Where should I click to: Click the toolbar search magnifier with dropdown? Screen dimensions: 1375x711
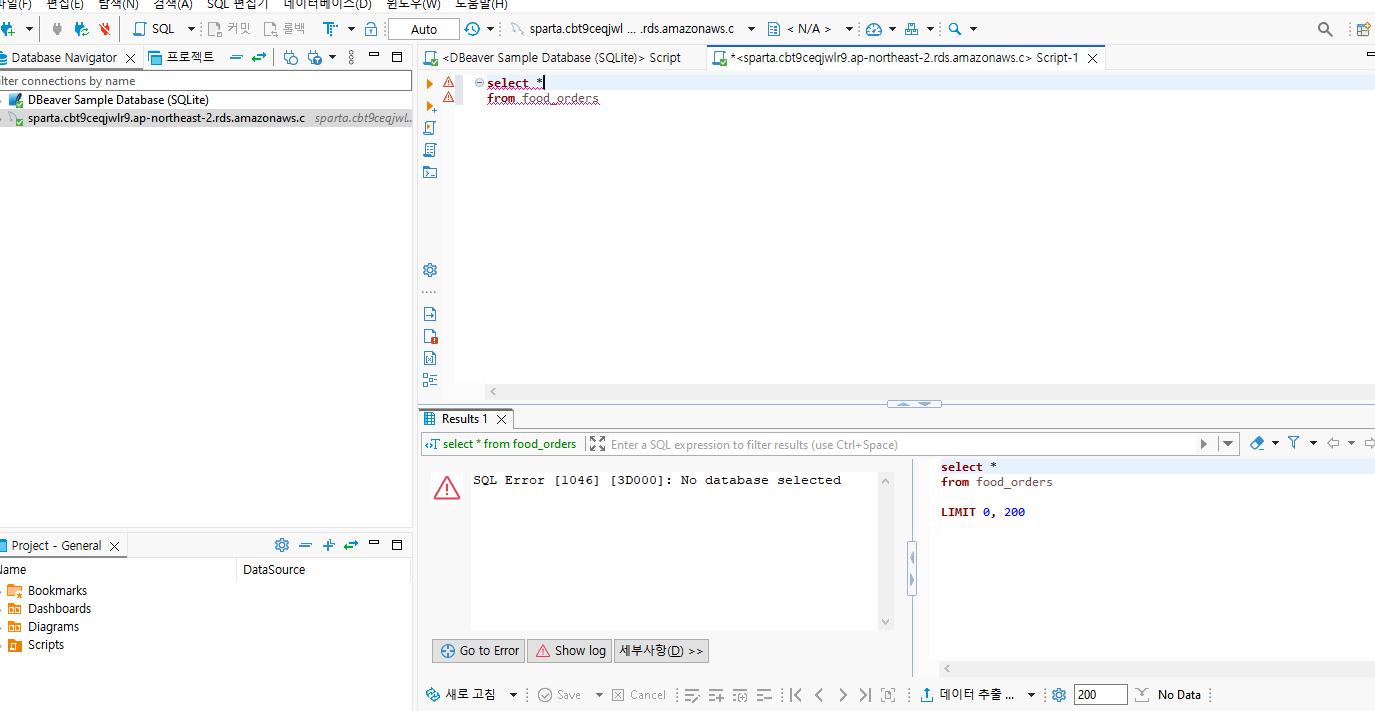pos(955,29)
